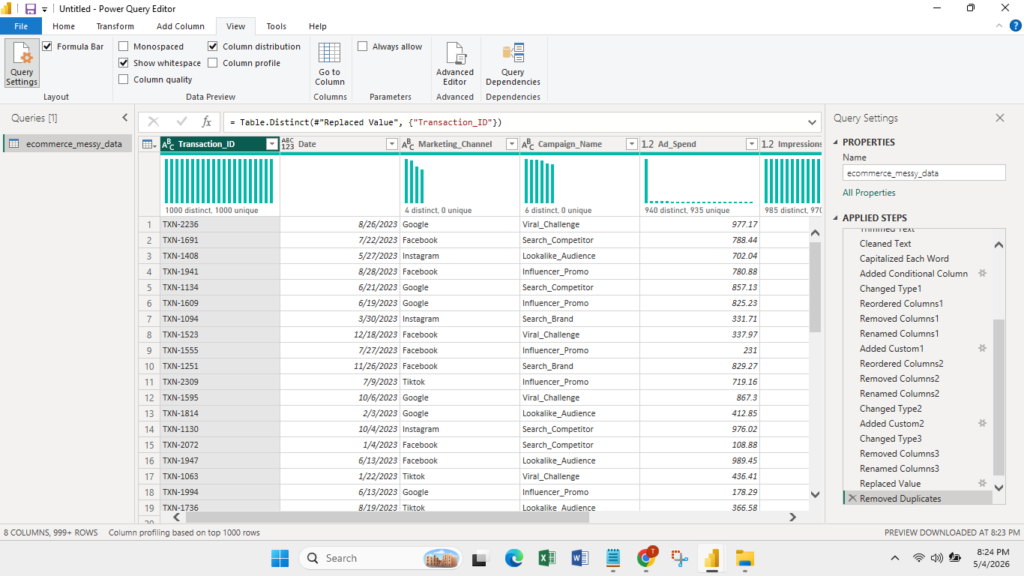
Task: Collapse the Queries pane
Action: point(125,118)
